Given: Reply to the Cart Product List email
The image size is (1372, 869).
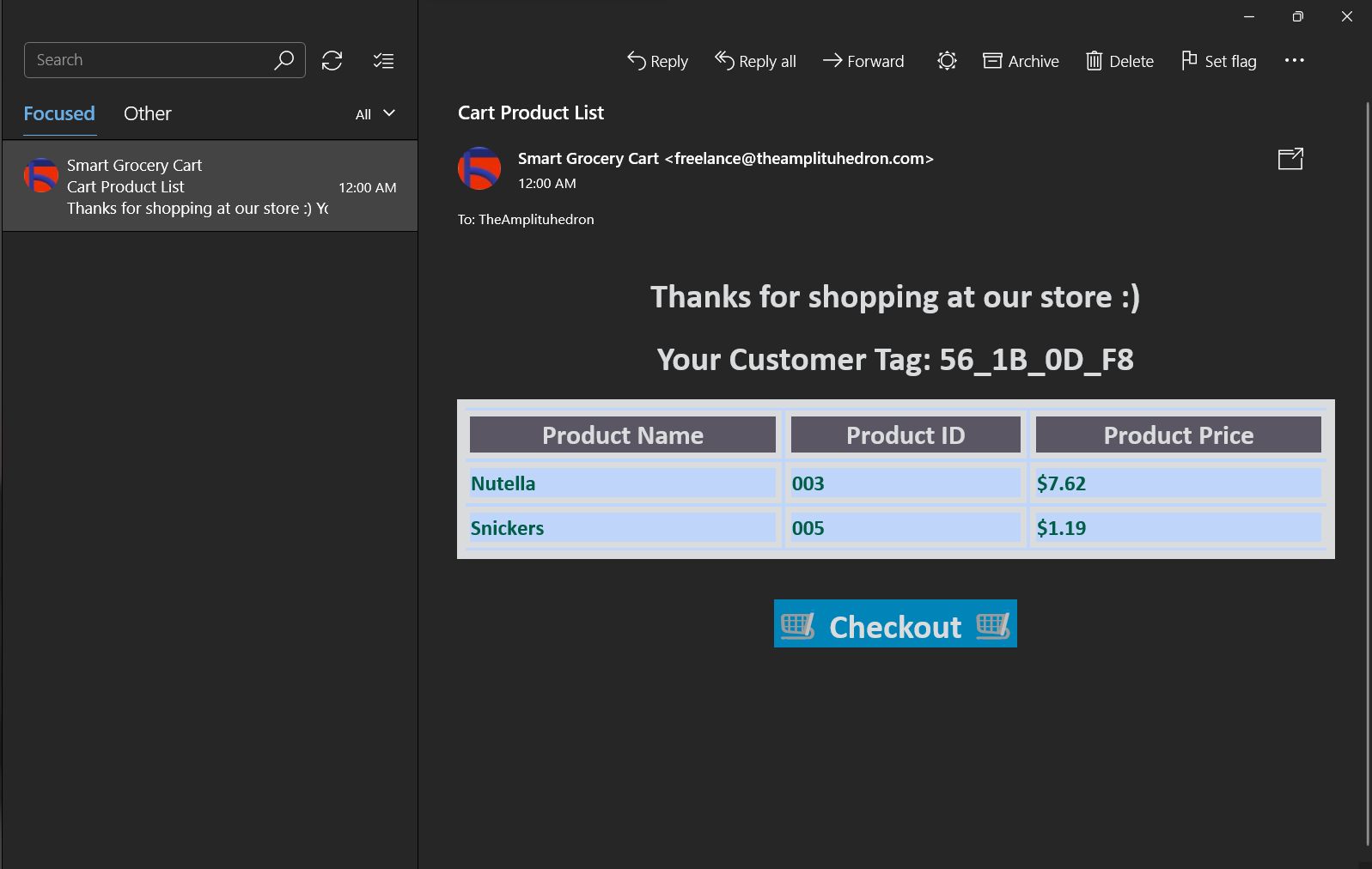Looking at the screenshot, I should [x=657, y=61].
